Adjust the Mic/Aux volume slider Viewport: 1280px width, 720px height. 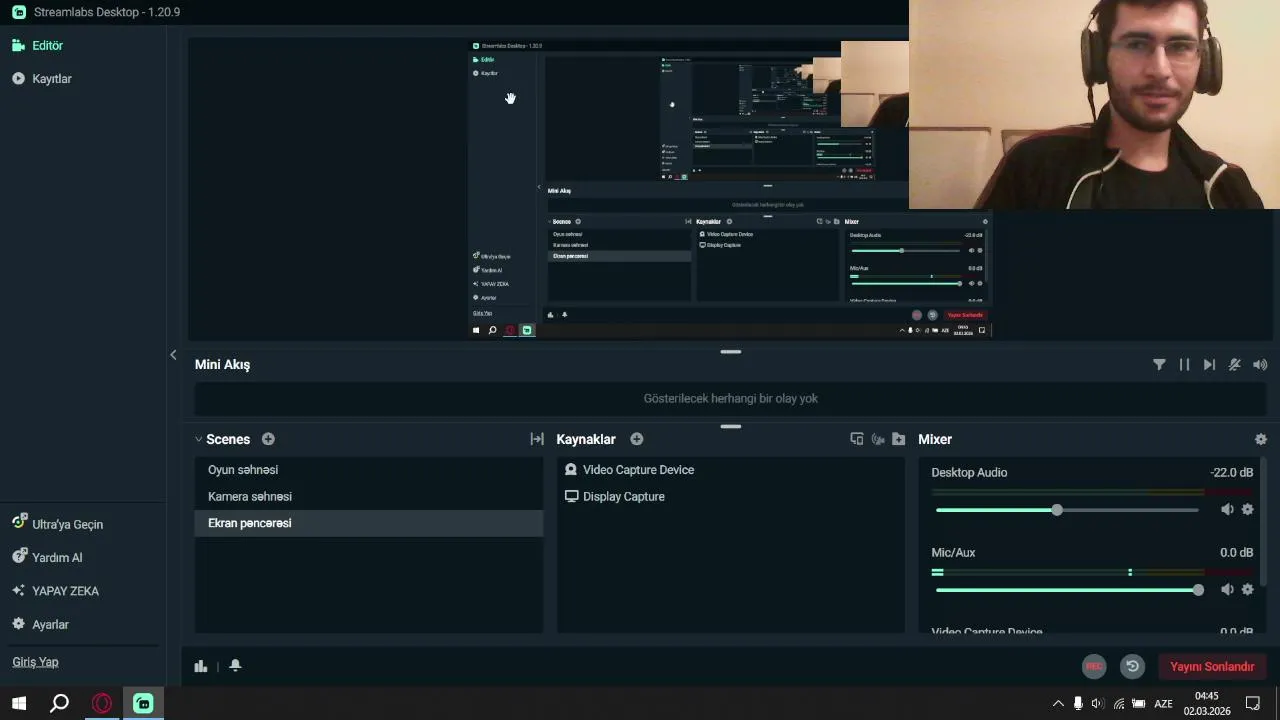[x=1067, y=590]
